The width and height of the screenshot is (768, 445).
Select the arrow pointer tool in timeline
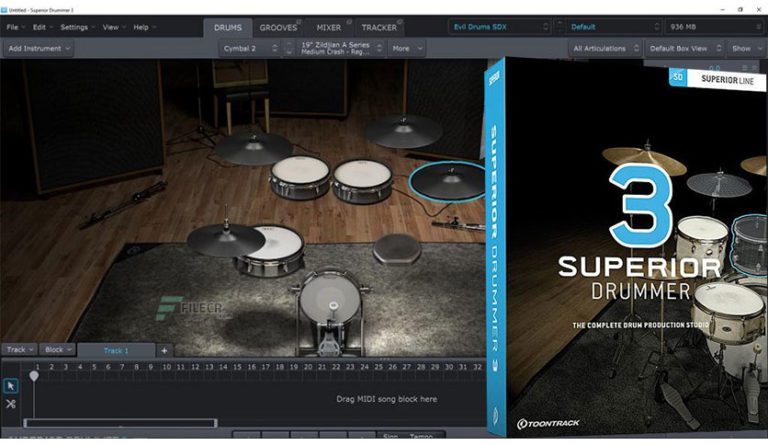click(11, 385)
